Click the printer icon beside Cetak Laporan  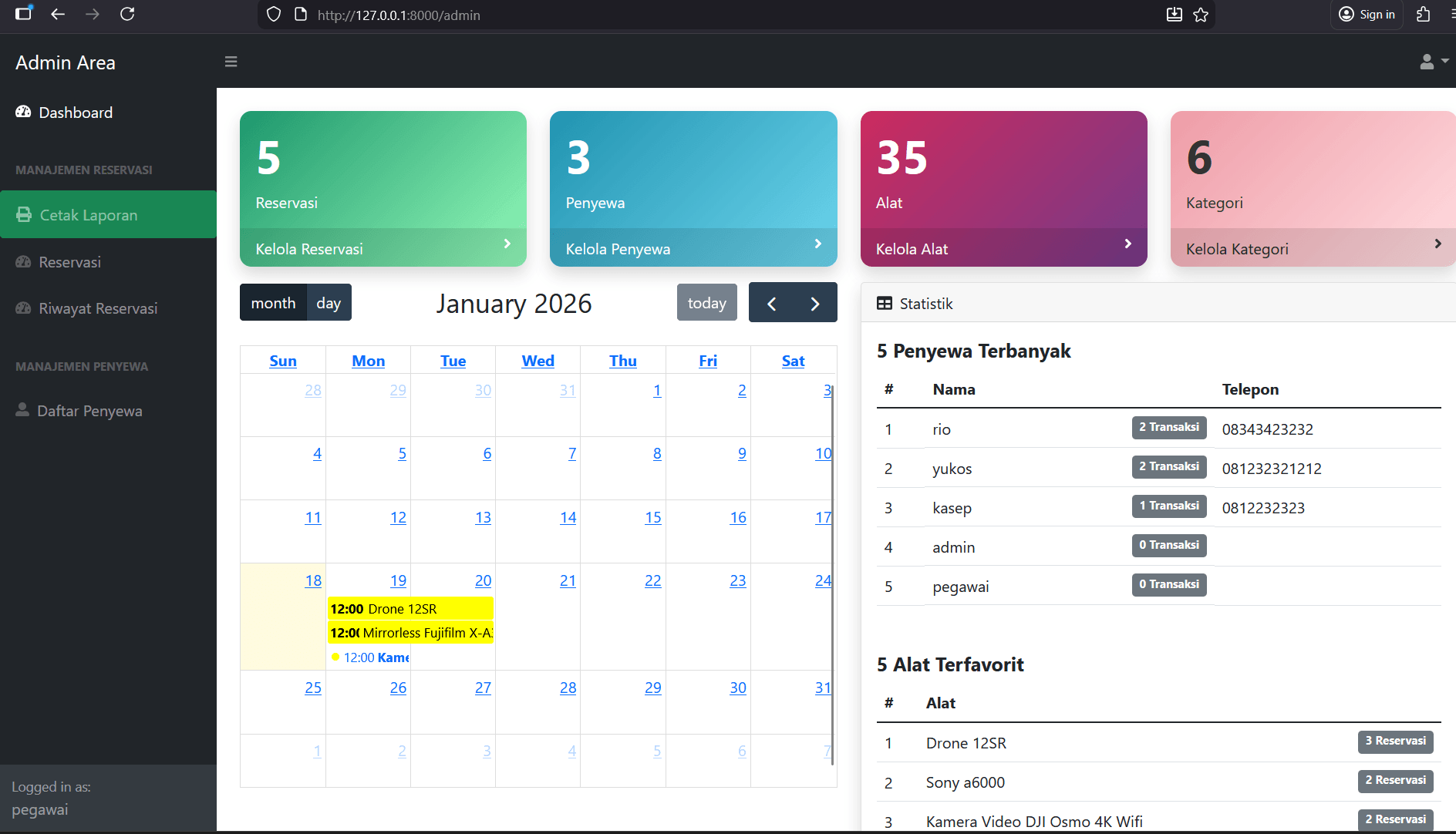(x=24, y=214)
